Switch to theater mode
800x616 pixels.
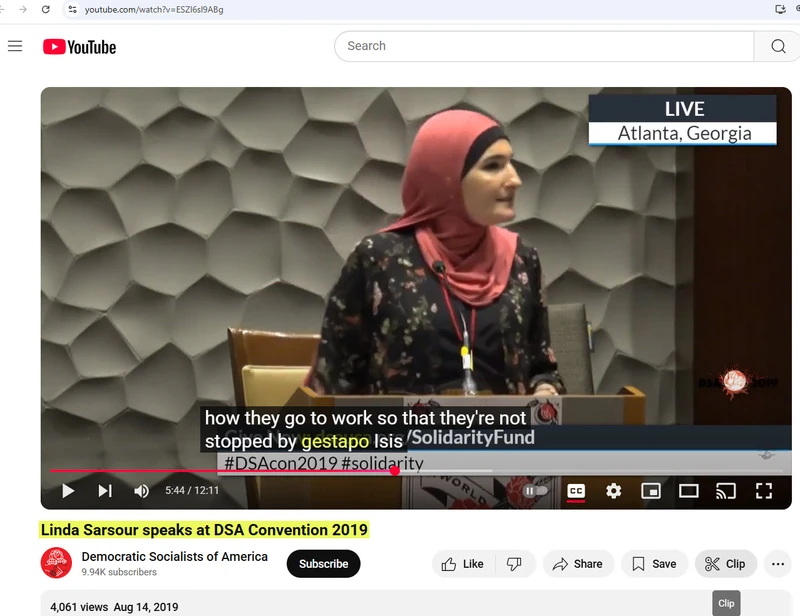tap(687, 491)
